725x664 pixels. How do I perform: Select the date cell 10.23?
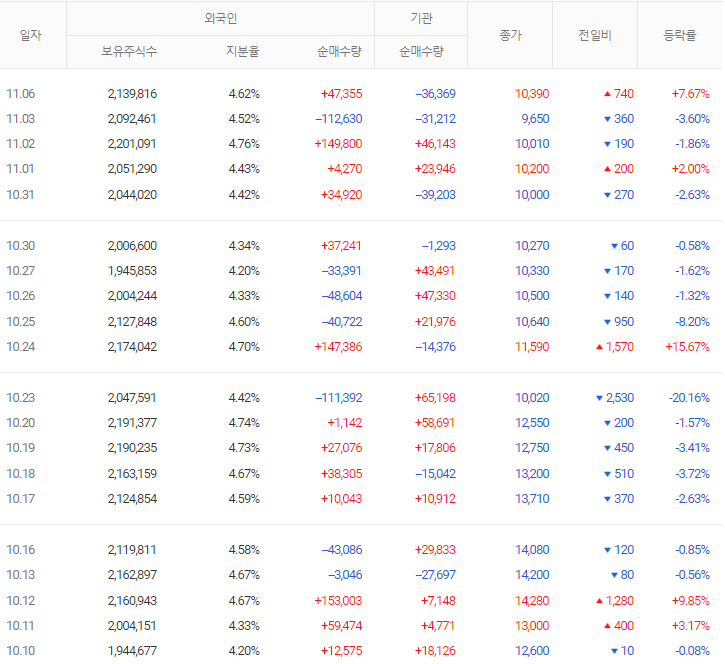tap(21, 397)
